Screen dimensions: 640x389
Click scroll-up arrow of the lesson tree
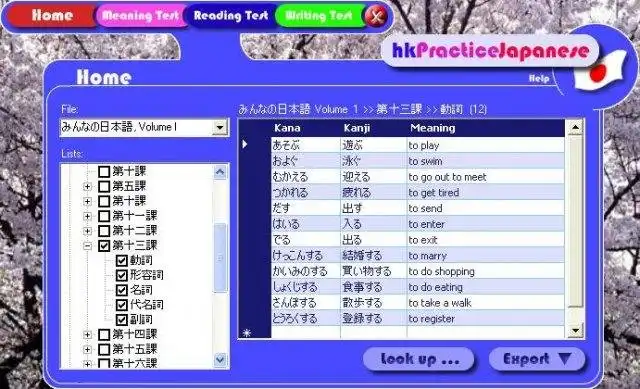click(x=220, y=172)
